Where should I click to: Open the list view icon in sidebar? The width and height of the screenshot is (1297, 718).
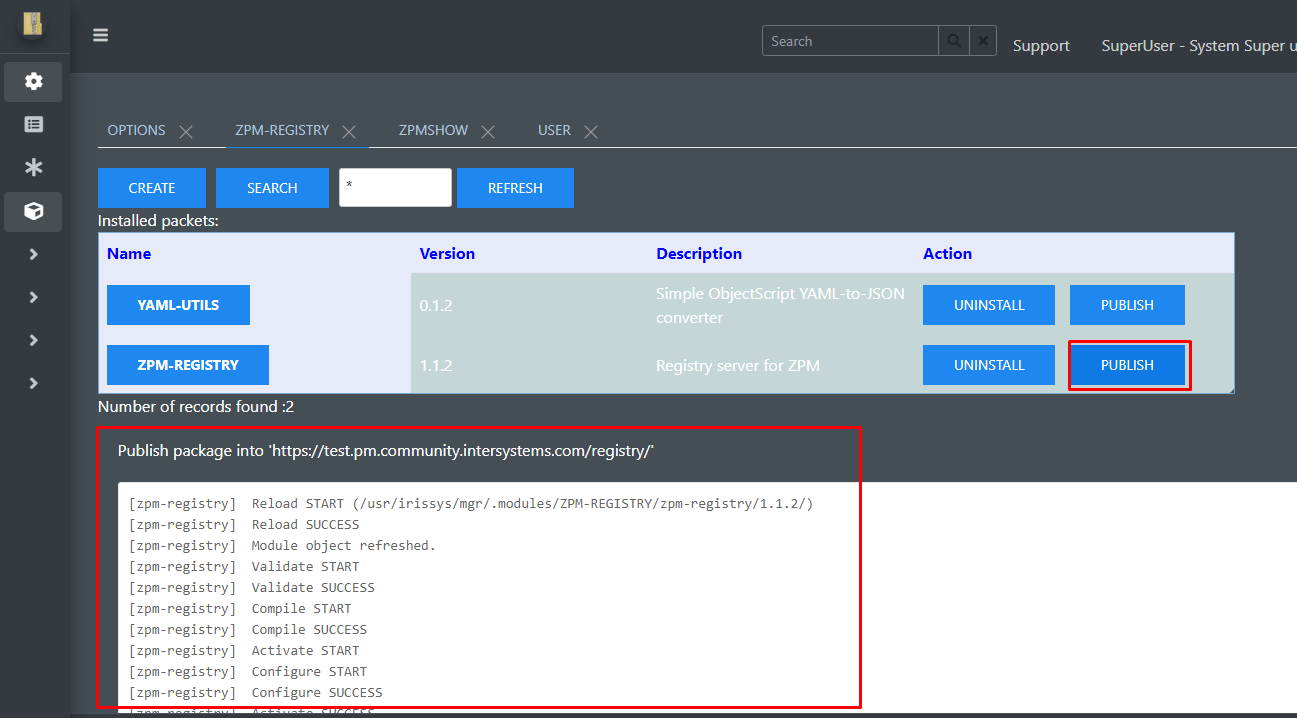tap(33, 125)
